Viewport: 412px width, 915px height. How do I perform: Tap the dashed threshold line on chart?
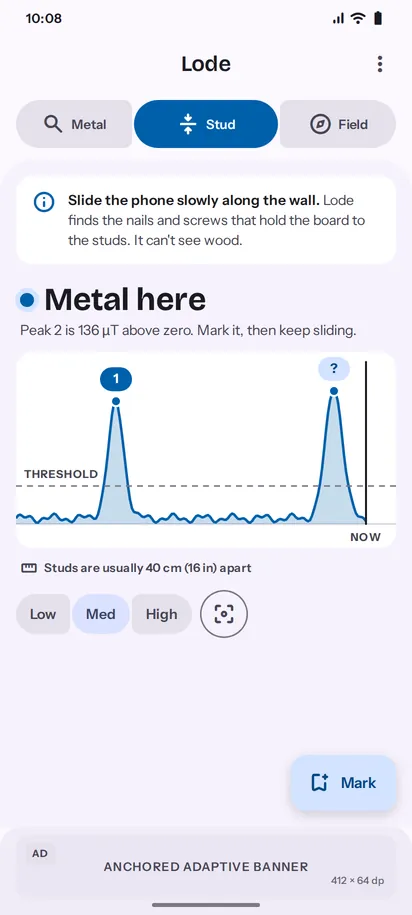click(206, 486)
